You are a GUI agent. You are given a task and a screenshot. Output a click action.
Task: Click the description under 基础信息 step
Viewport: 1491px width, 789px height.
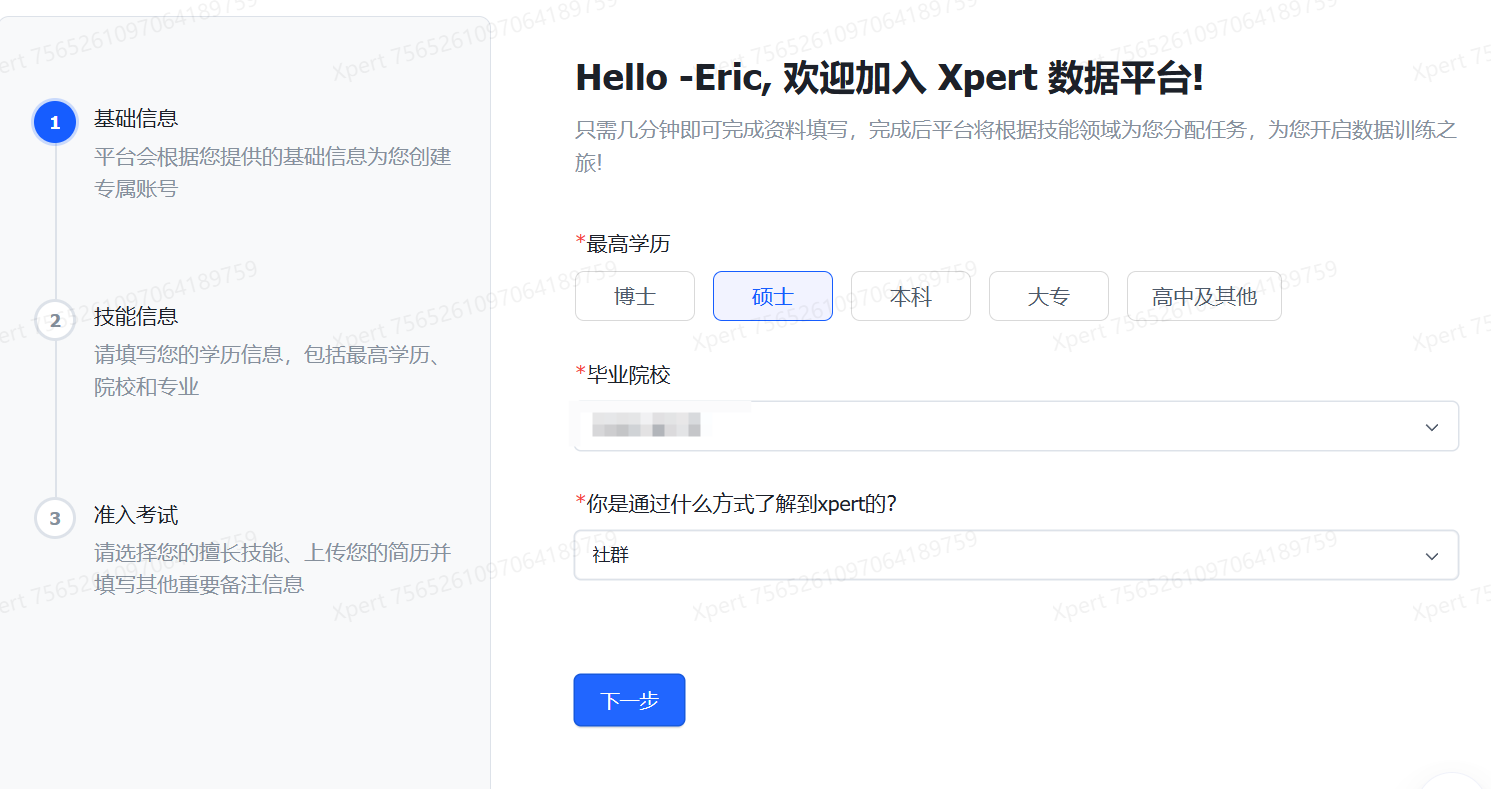[273, 172]
